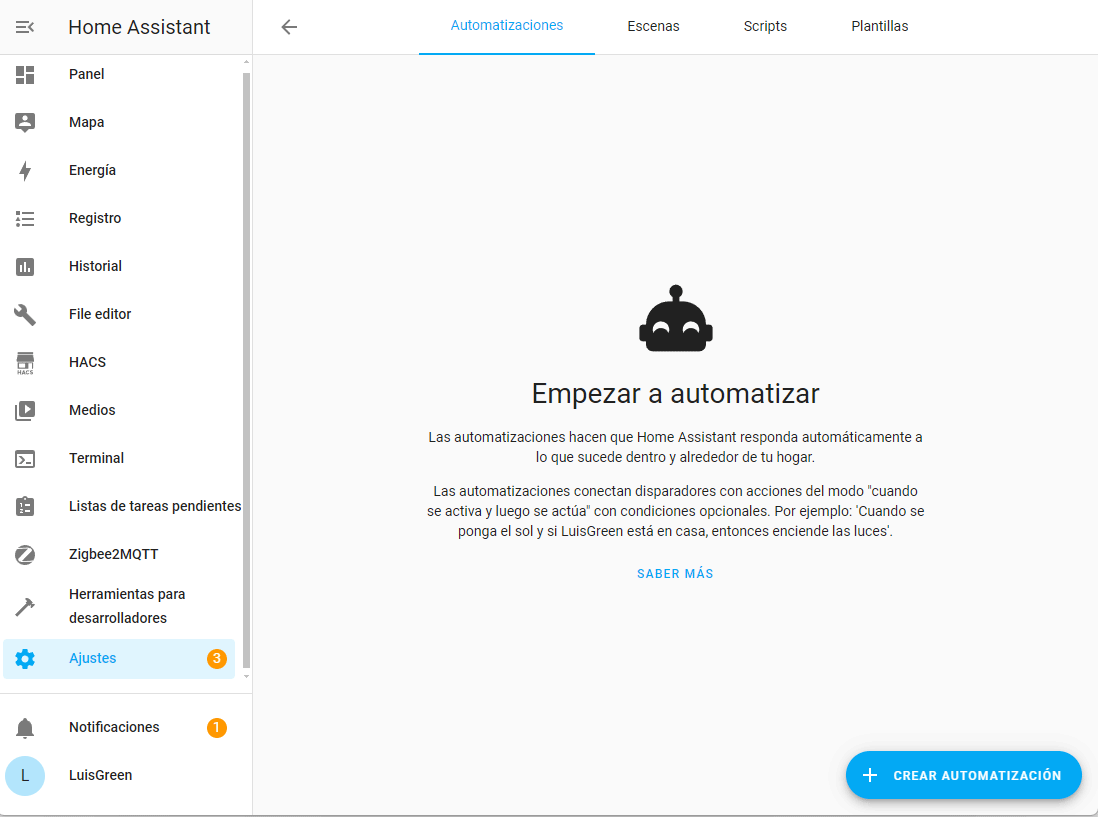Open the Panel menu item
The height and width of the screenshot is (817, 1098).
pos(119,74)
